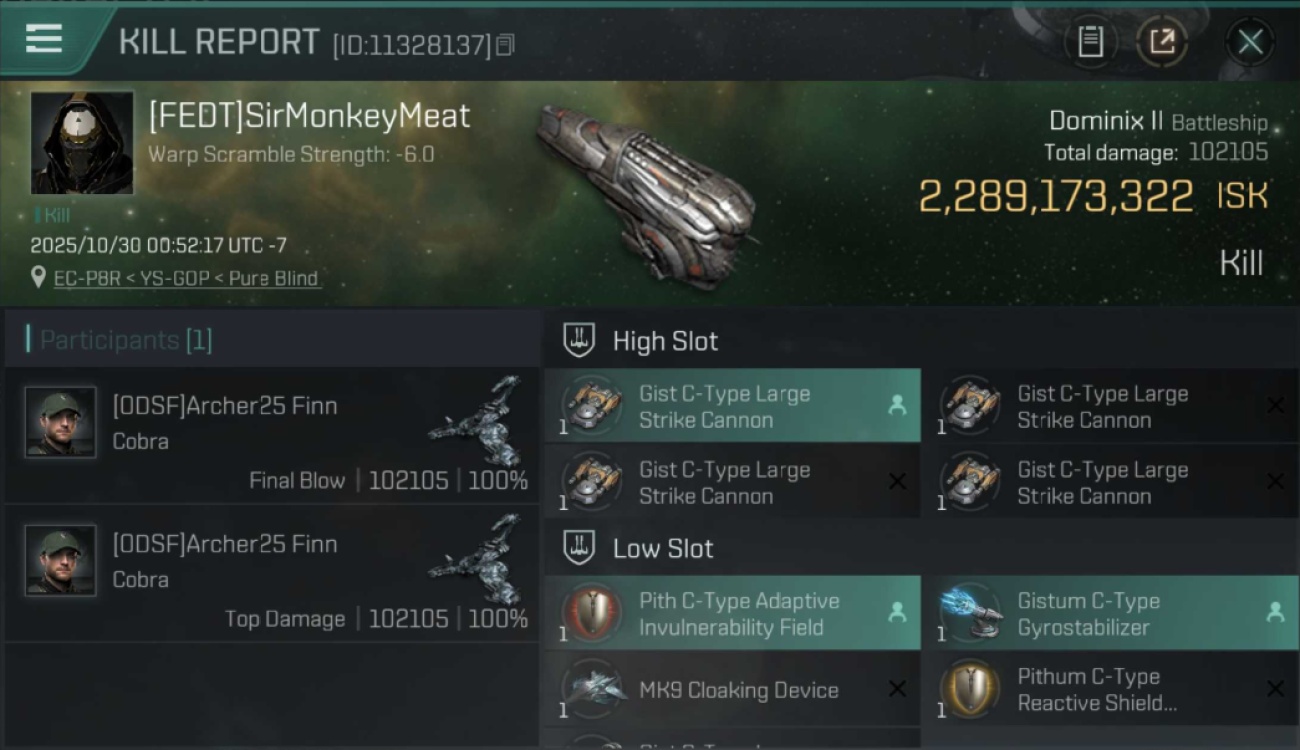This screenshot has width=1300, height=750.
Task: Open the hamburger main menu
Action: coord(44,39)
